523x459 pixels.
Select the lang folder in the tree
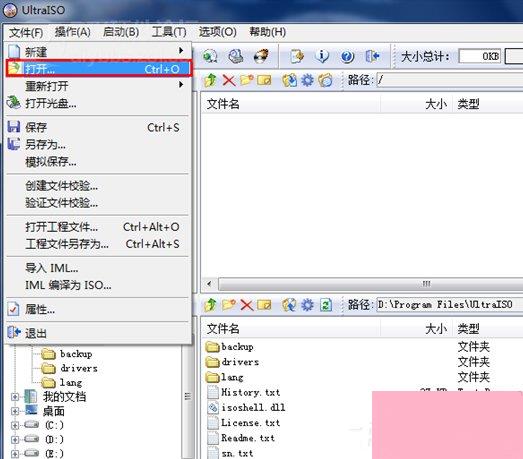coord(62,382)
